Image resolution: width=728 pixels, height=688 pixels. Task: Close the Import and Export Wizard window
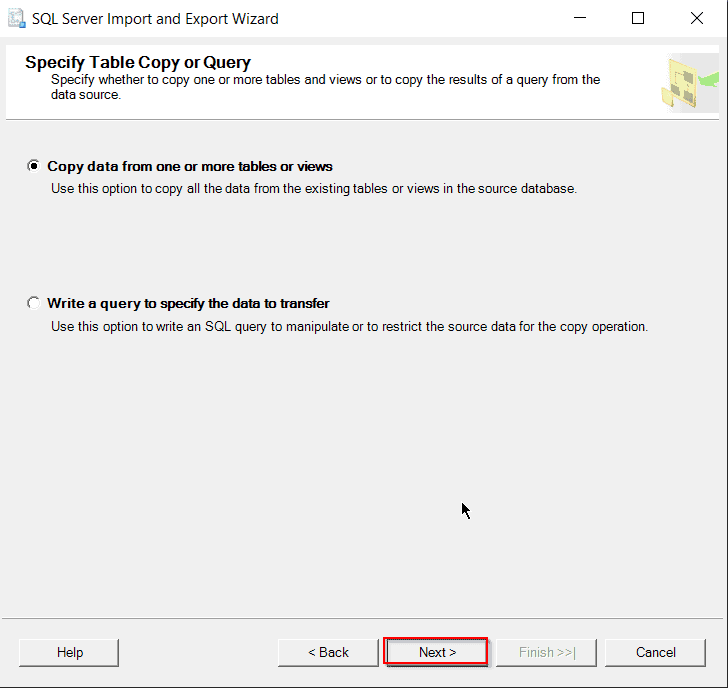tap(696, 18)
